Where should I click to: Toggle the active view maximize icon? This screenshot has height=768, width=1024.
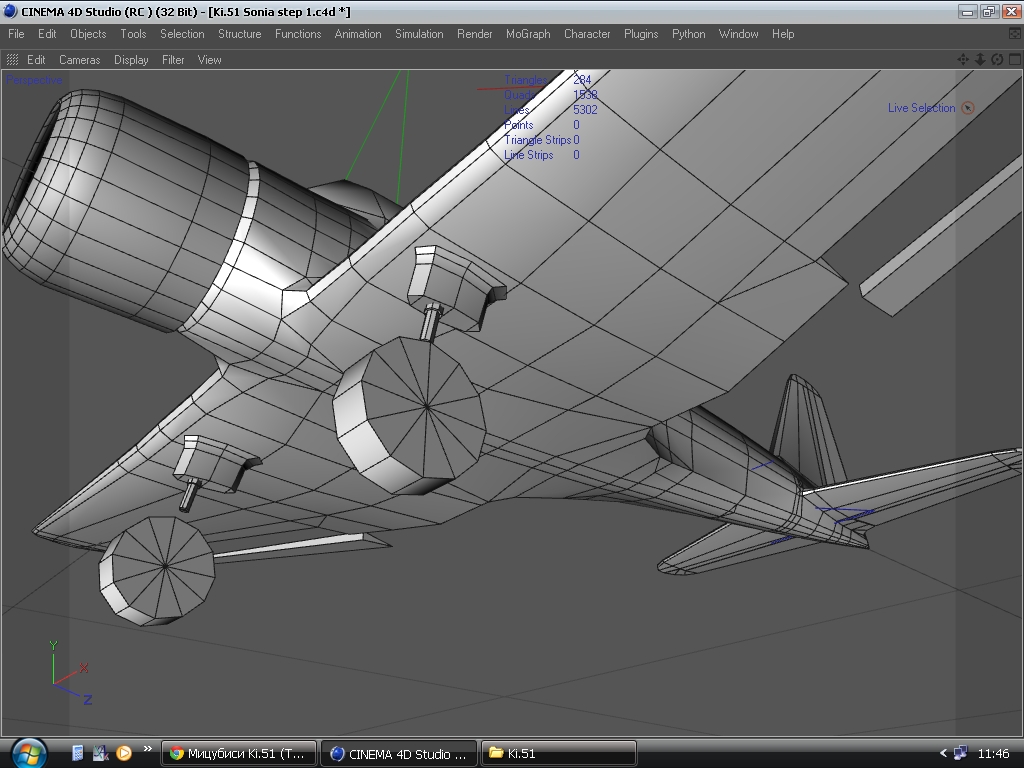coord(1013,60)
